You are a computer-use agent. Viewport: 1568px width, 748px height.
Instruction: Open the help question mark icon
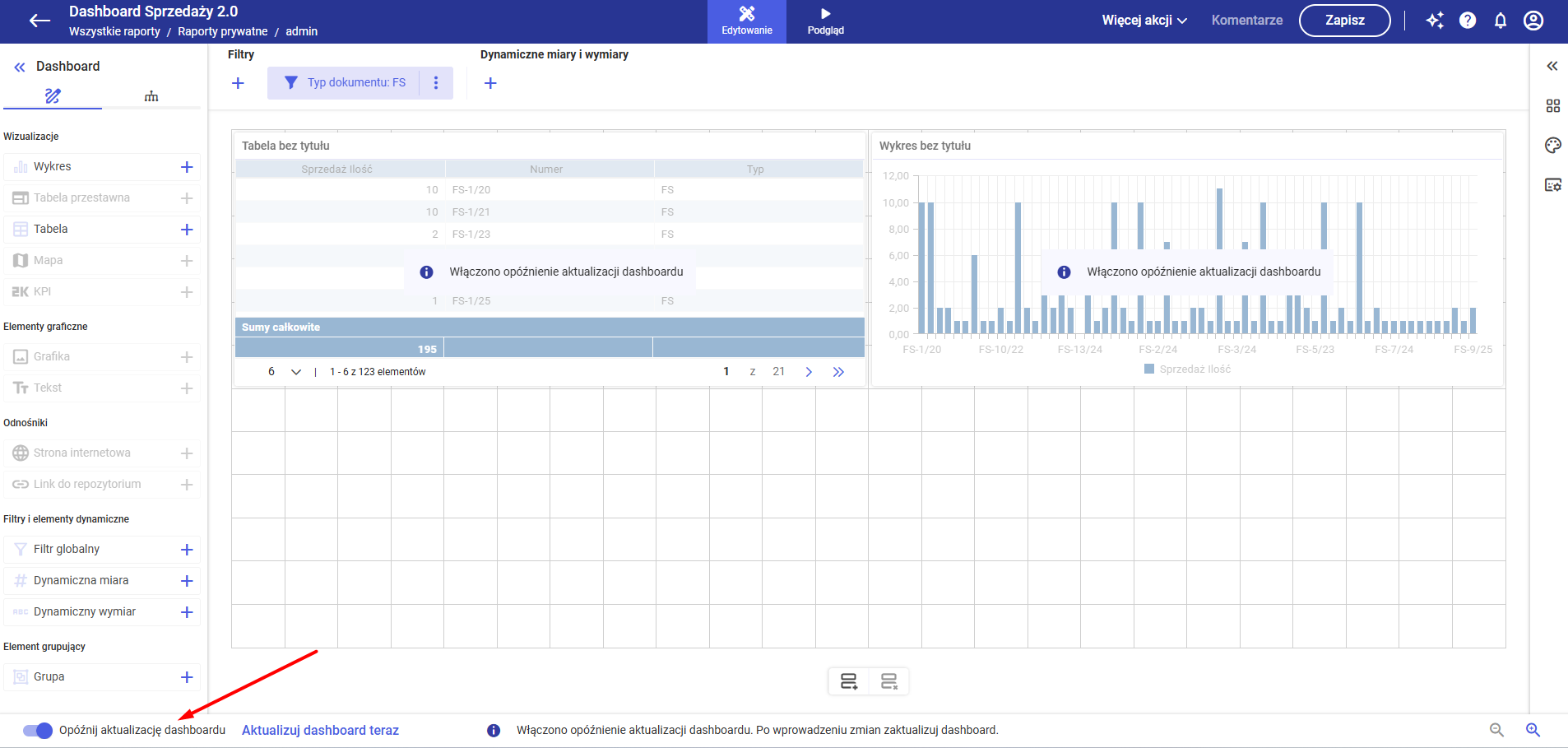click(x=1468, y=21)
